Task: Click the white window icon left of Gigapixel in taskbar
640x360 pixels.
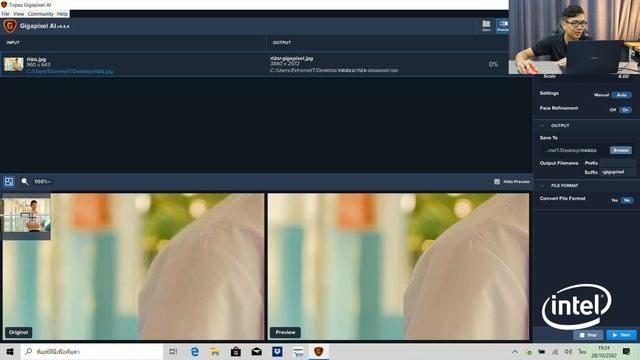Action: pyautogui.click(x=298, y=351)
